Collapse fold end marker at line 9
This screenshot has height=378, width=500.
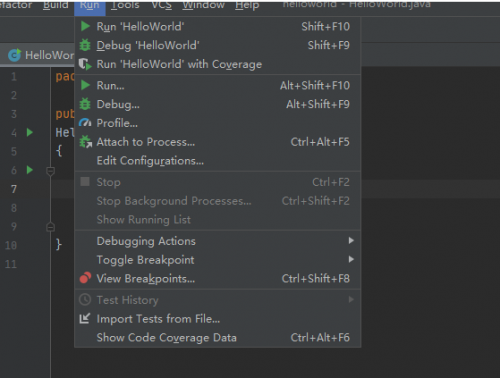[50, 227]
